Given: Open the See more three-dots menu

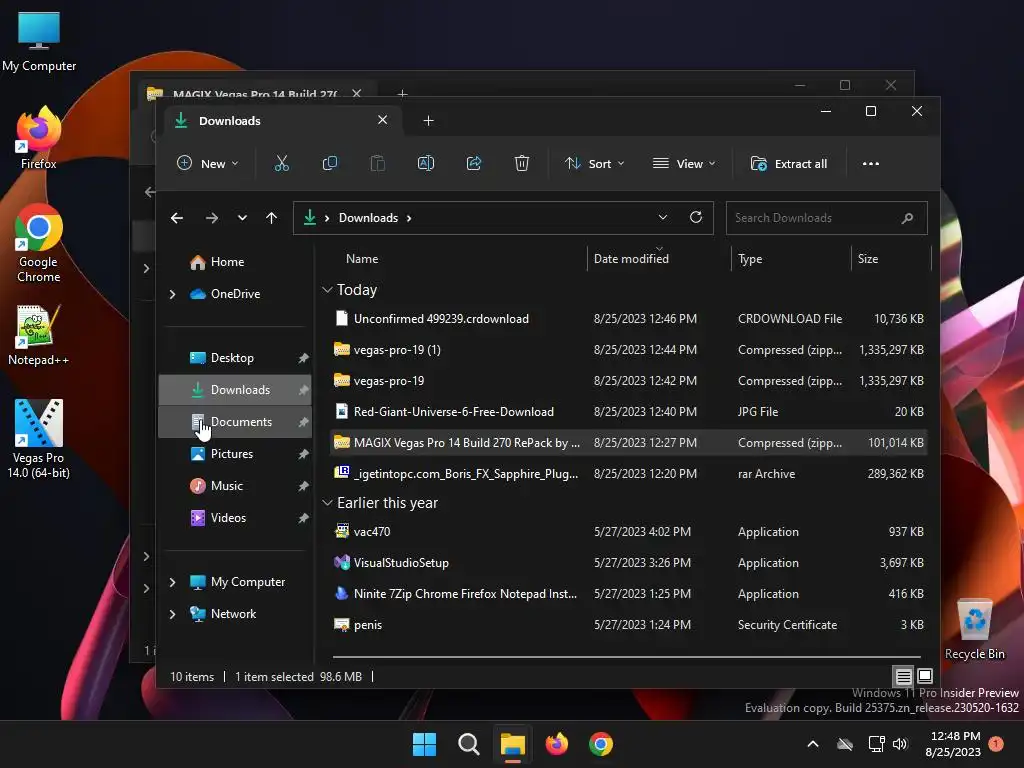Looking at the screenshot, I should (871, 163).
